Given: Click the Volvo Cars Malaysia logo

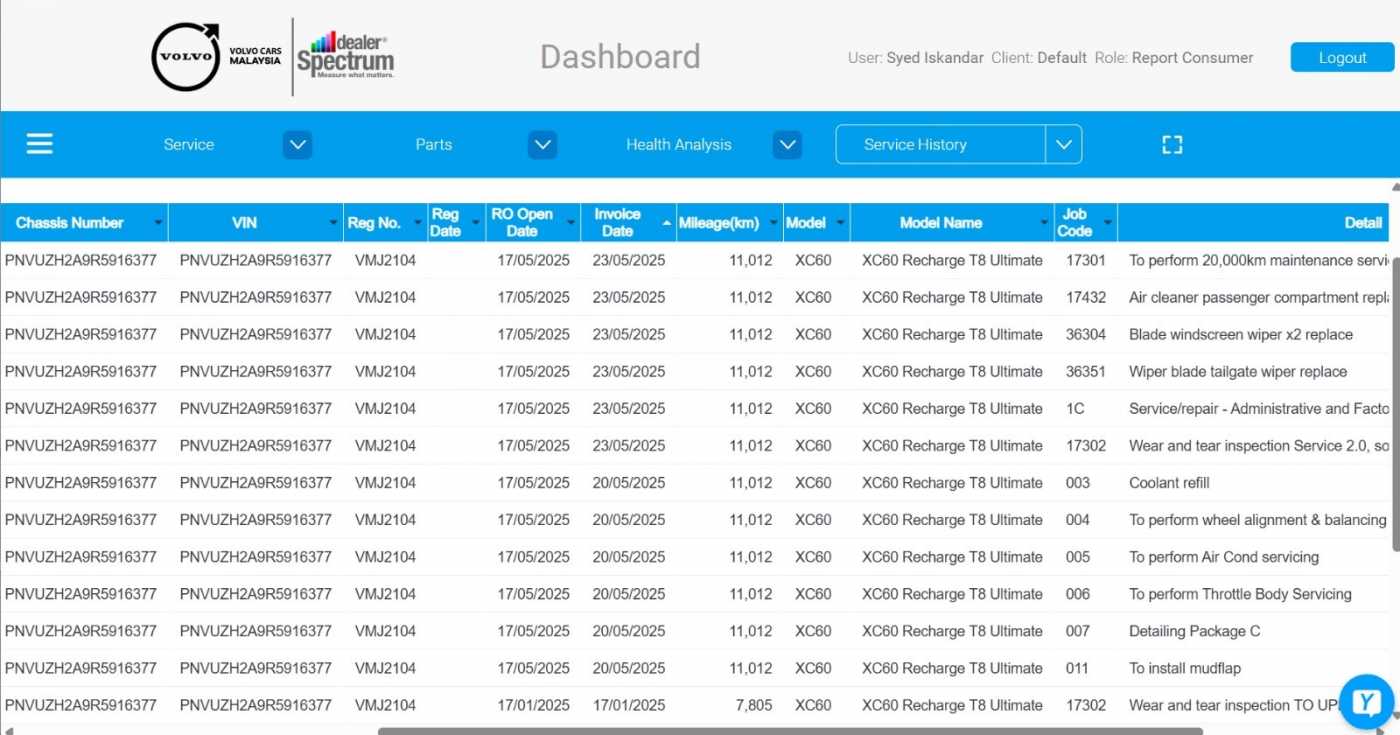Looking at the screenshot, I should pyautogui.click(x=215, y=57).
